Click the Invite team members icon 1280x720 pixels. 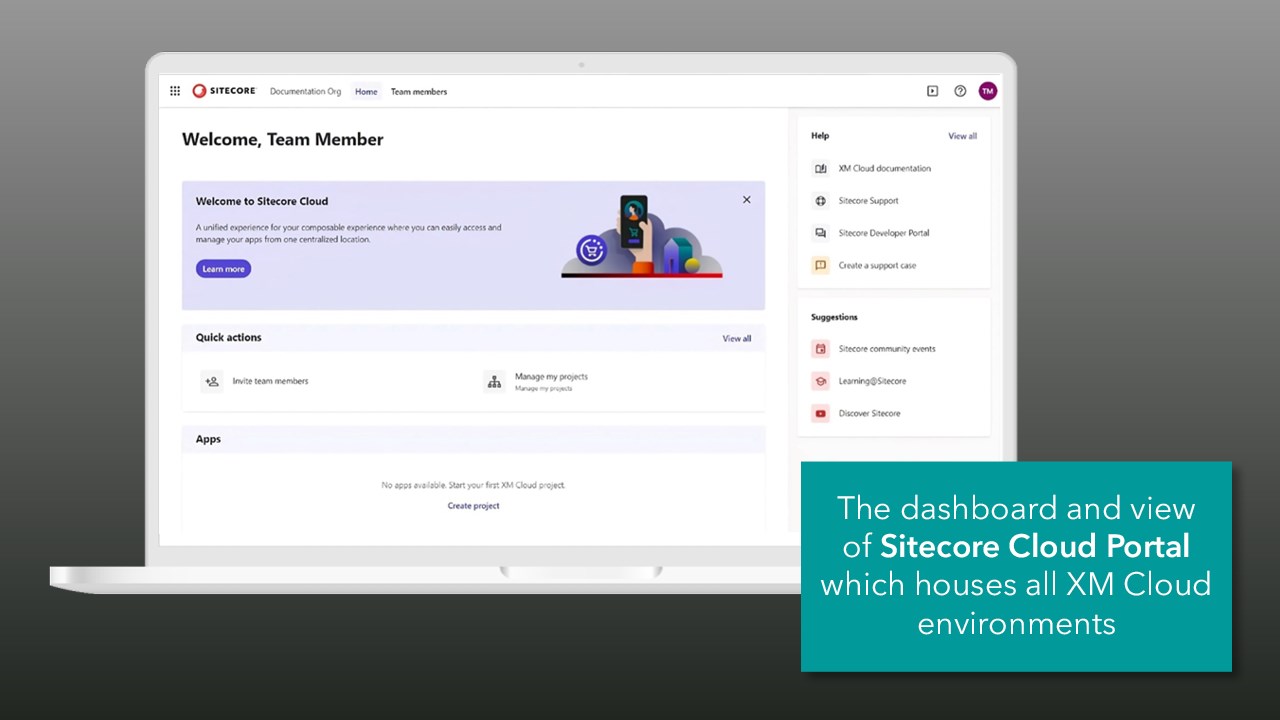click(212, 381)
